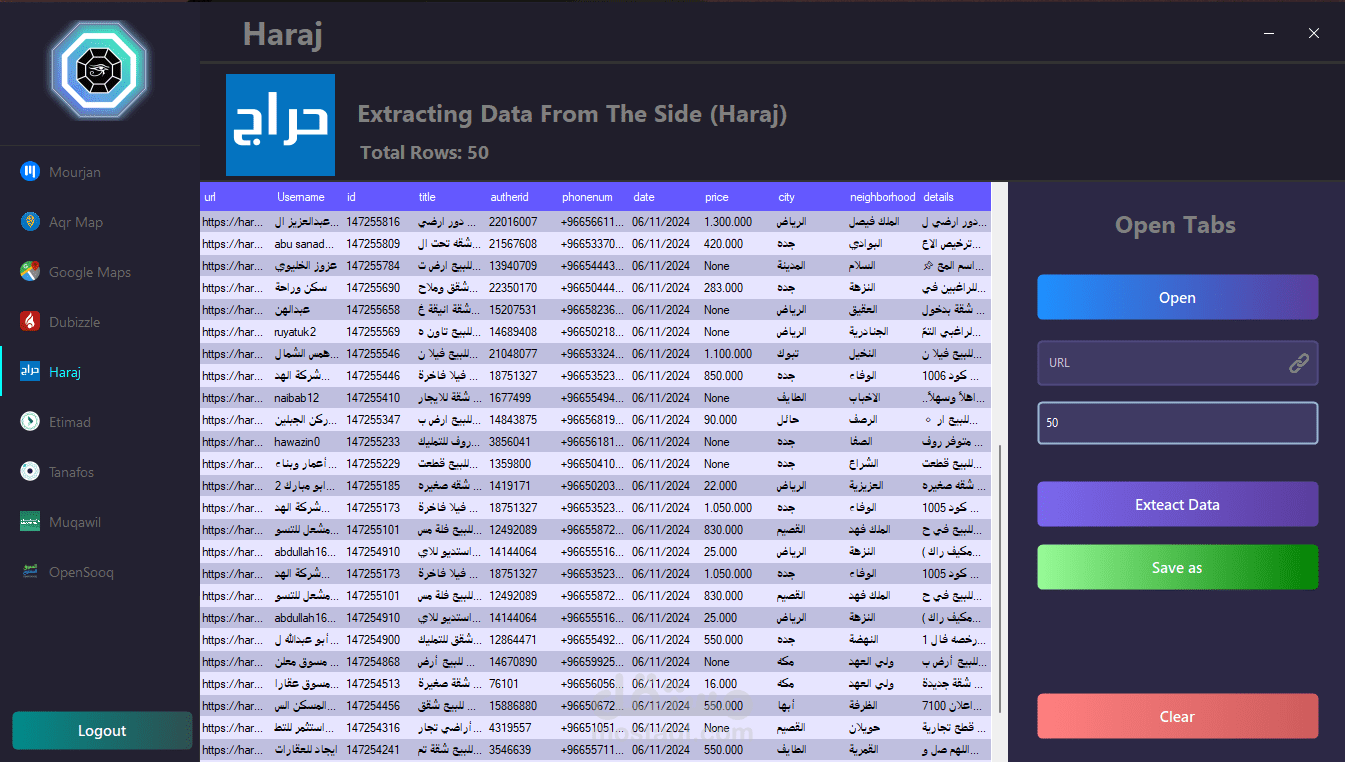Click the Dubizzle flame icon
Screen dimensions: 1345x762
click(30, 322)
